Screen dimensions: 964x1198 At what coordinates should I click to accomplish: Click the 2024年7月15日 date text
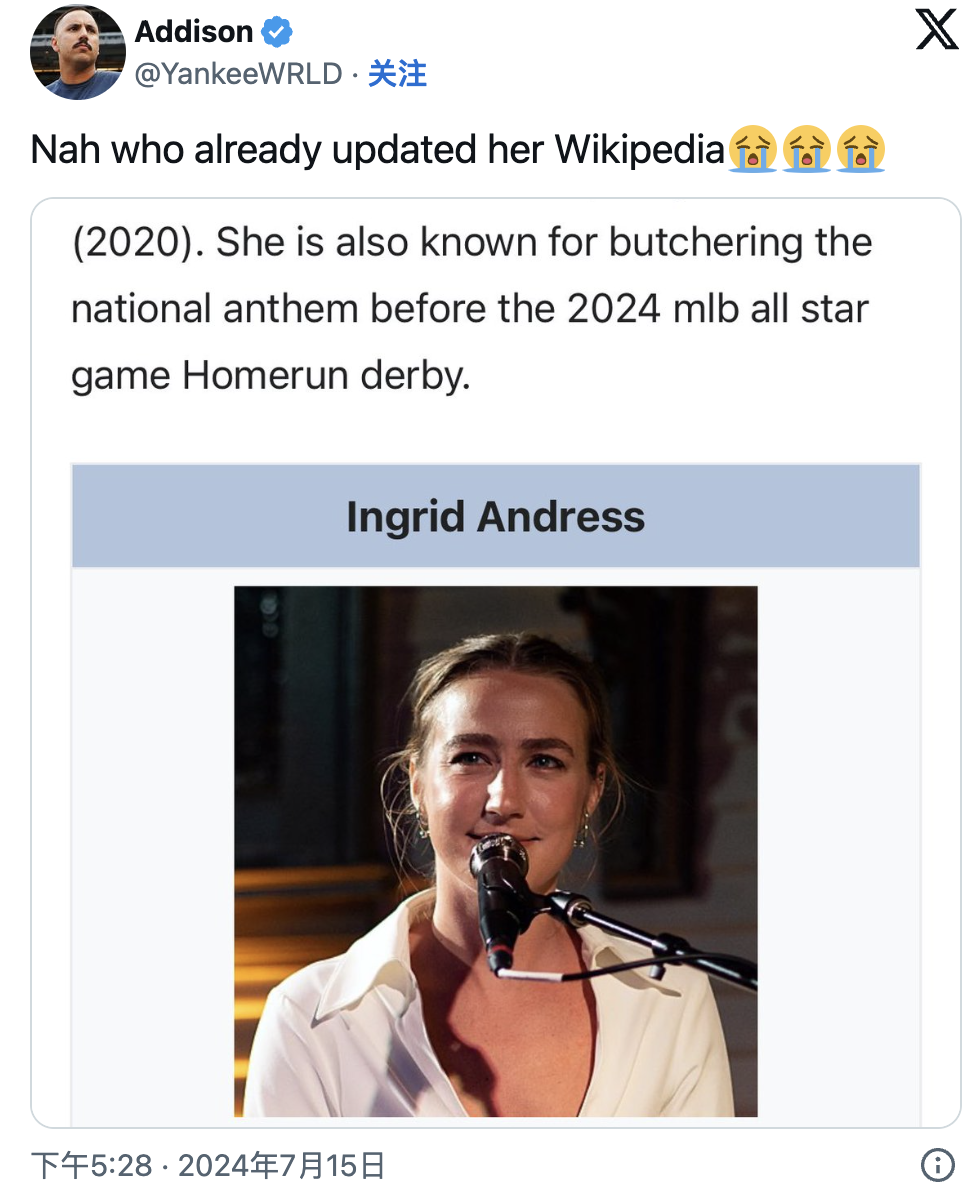click(281, 1165)
